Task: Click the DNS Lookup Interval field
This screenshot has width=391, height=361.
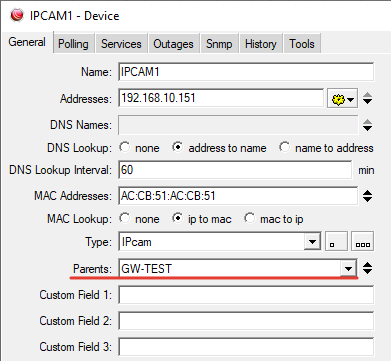Action: coord(235,170)
